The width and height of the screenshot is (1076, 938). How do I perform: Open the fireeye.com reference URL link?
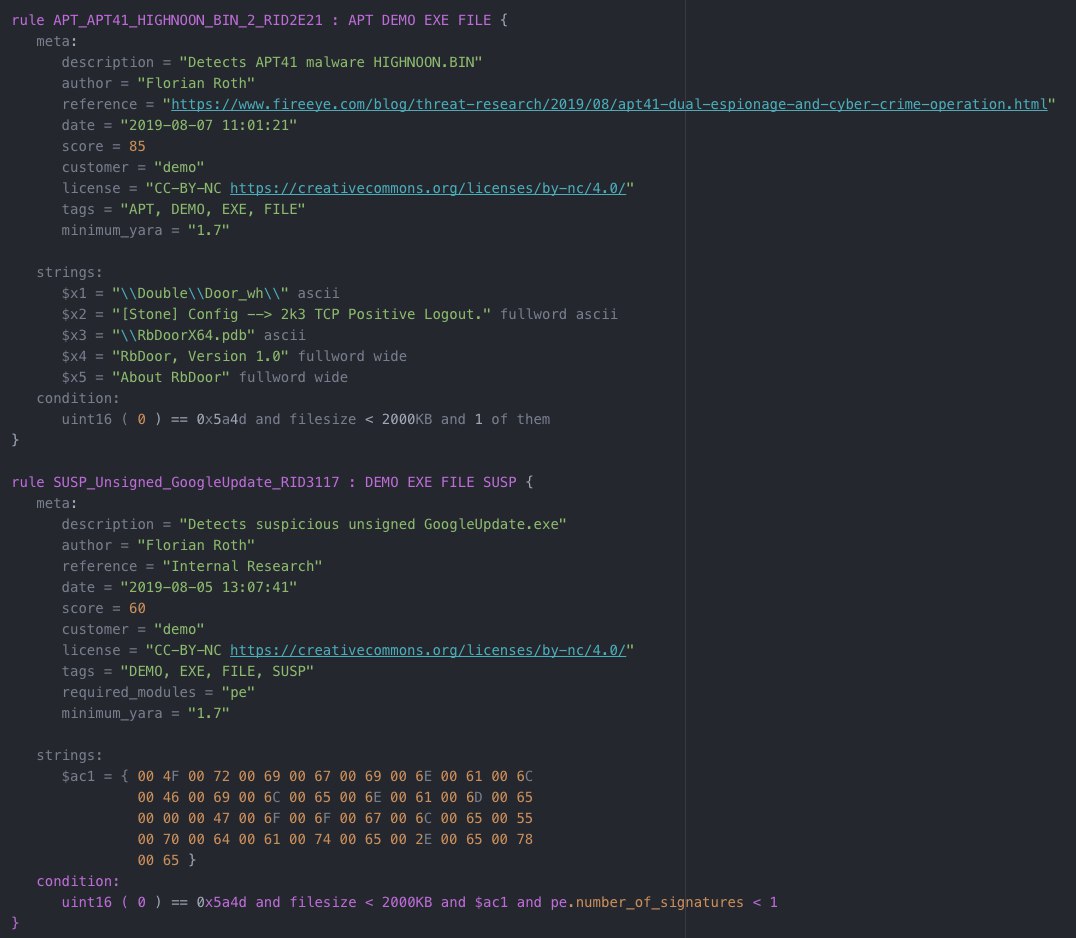pos(609,104)
